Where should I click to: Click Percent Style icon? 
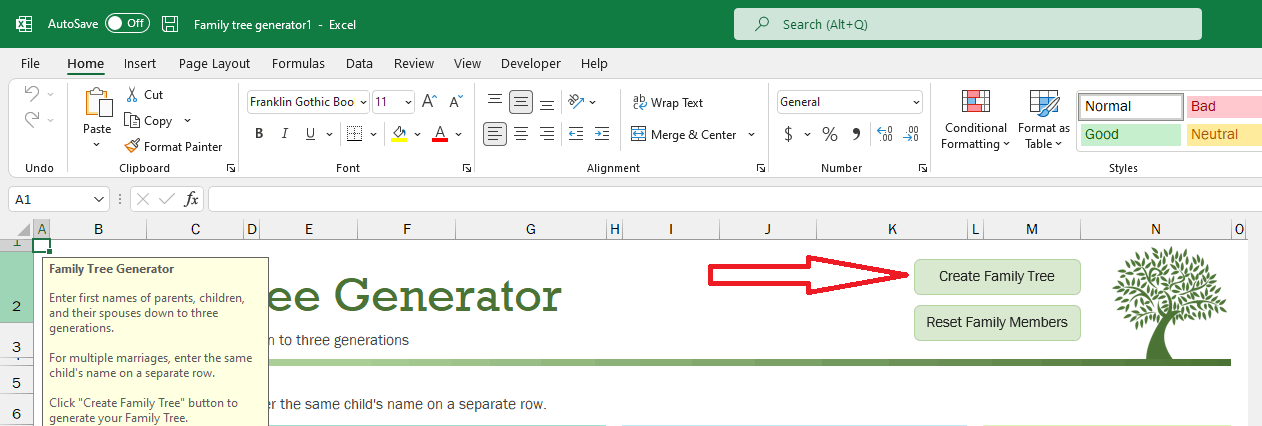point(829,134)
